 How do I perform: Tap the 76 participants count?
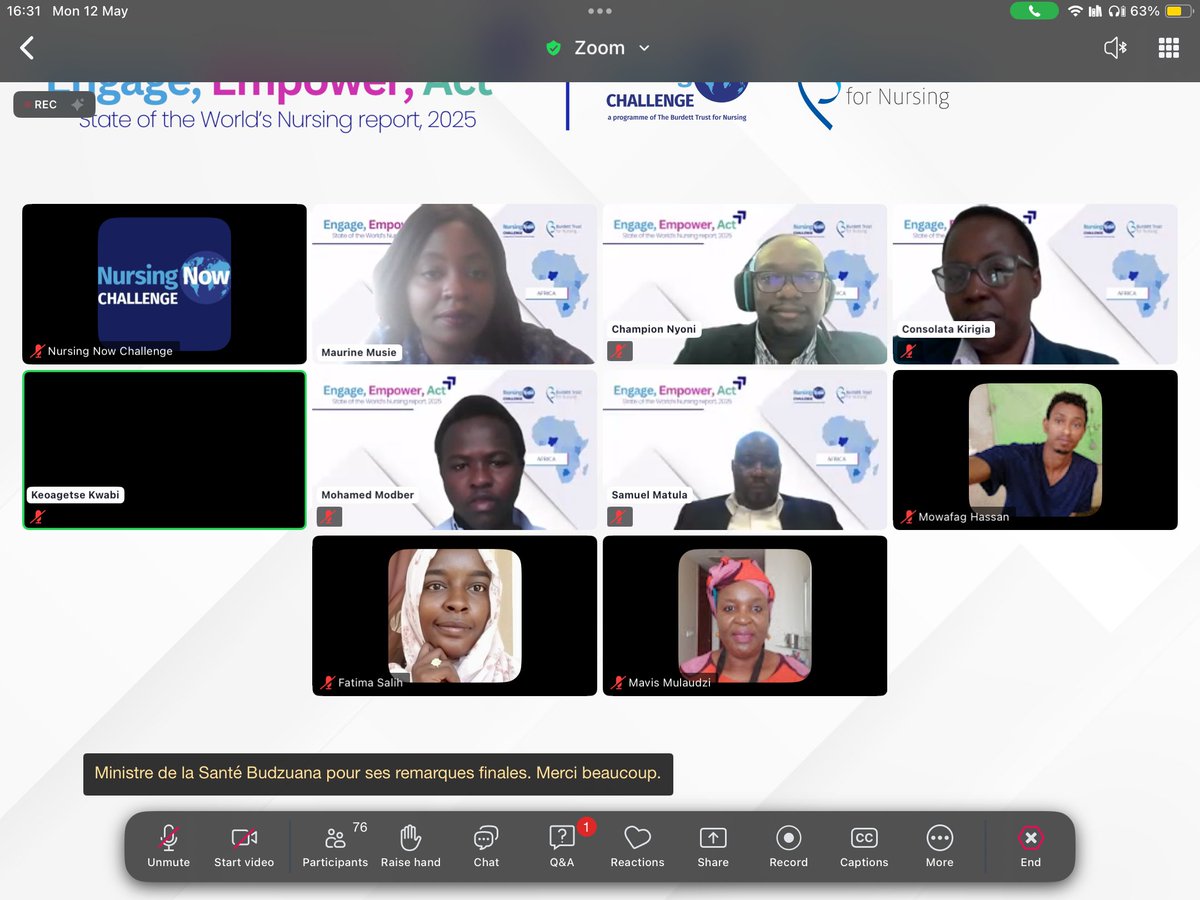[x=360, y=827]
